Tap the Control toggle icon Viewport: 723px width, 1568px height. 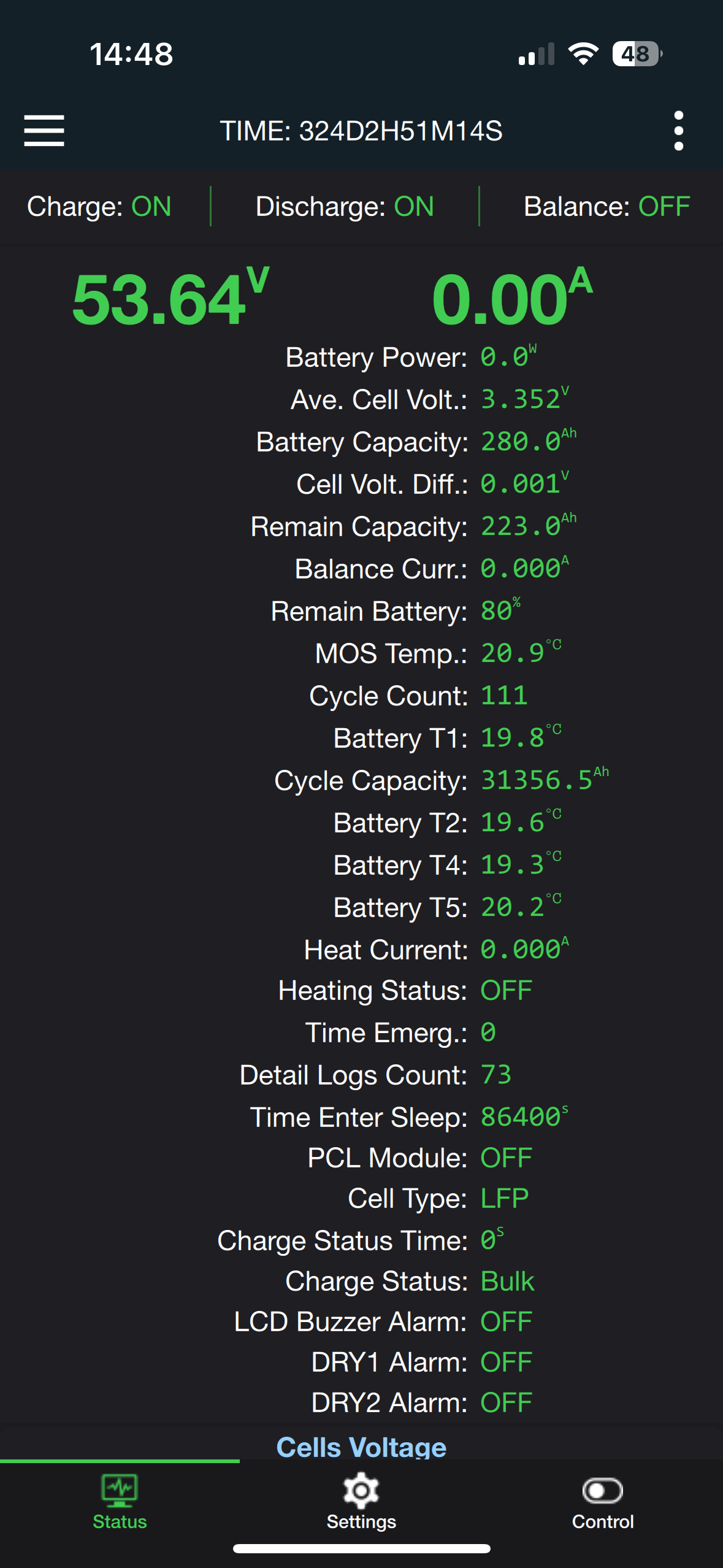click(603, 1491)
